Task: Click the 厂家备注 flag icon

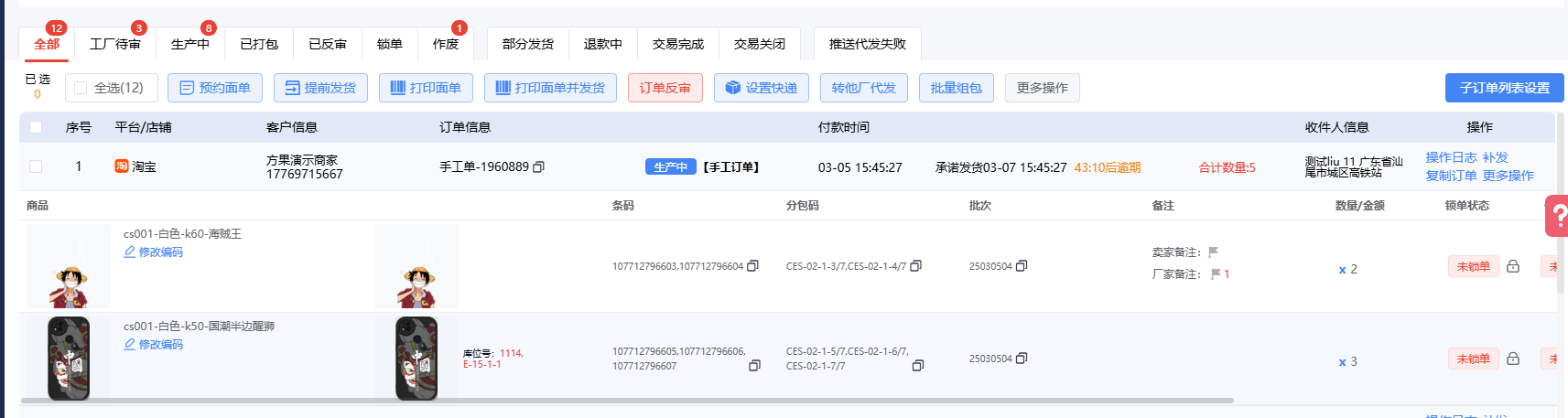Action: (x=1216, y=274)
